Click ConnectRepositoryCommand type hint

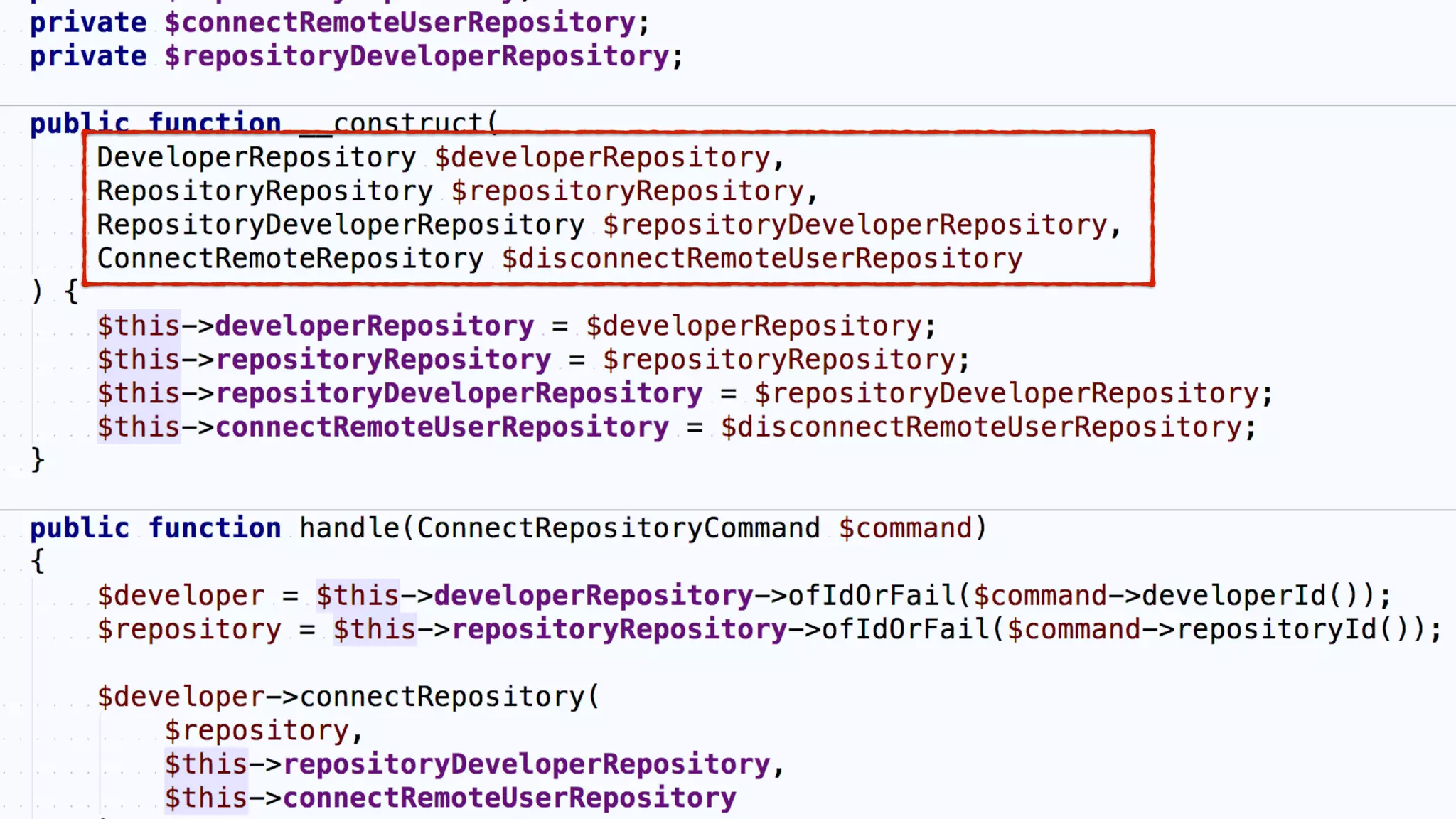point(618,528)
